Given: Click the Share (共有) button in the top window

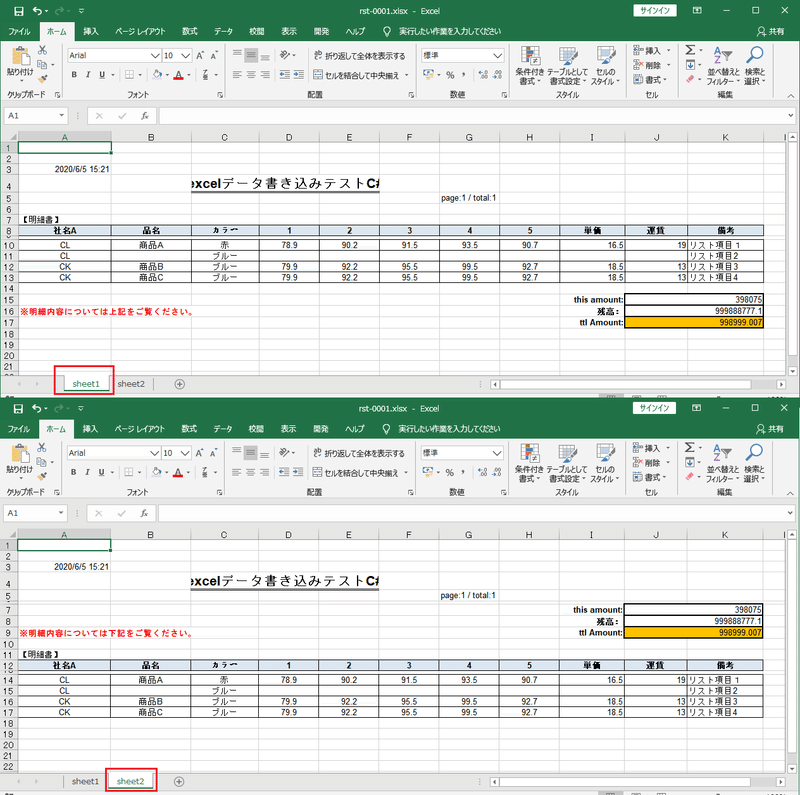Looking at the screenshot, I should coord(770,31).
